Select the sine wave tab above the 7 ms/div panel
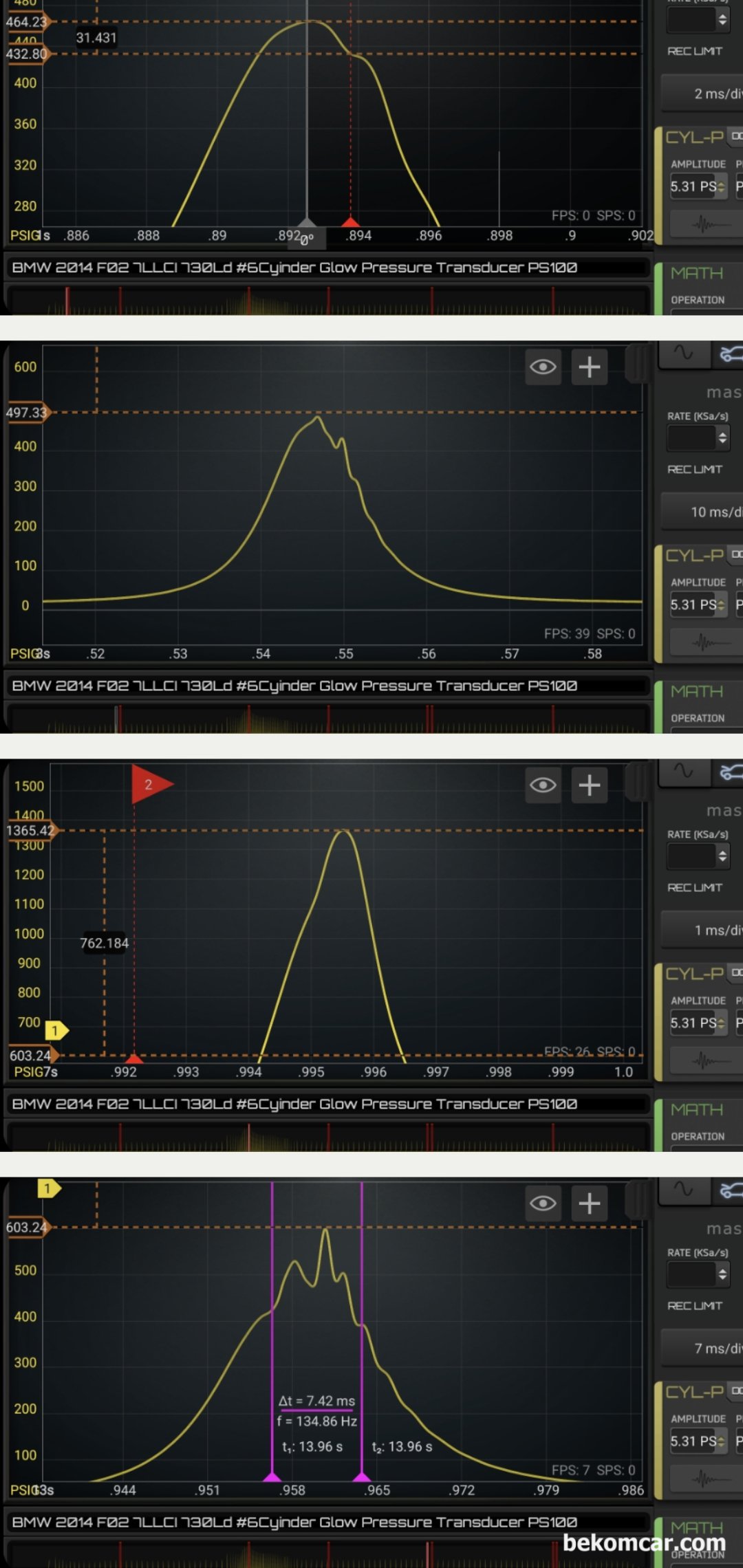The height and width of the screenshot is (1568, 743). click(683, 1190)
